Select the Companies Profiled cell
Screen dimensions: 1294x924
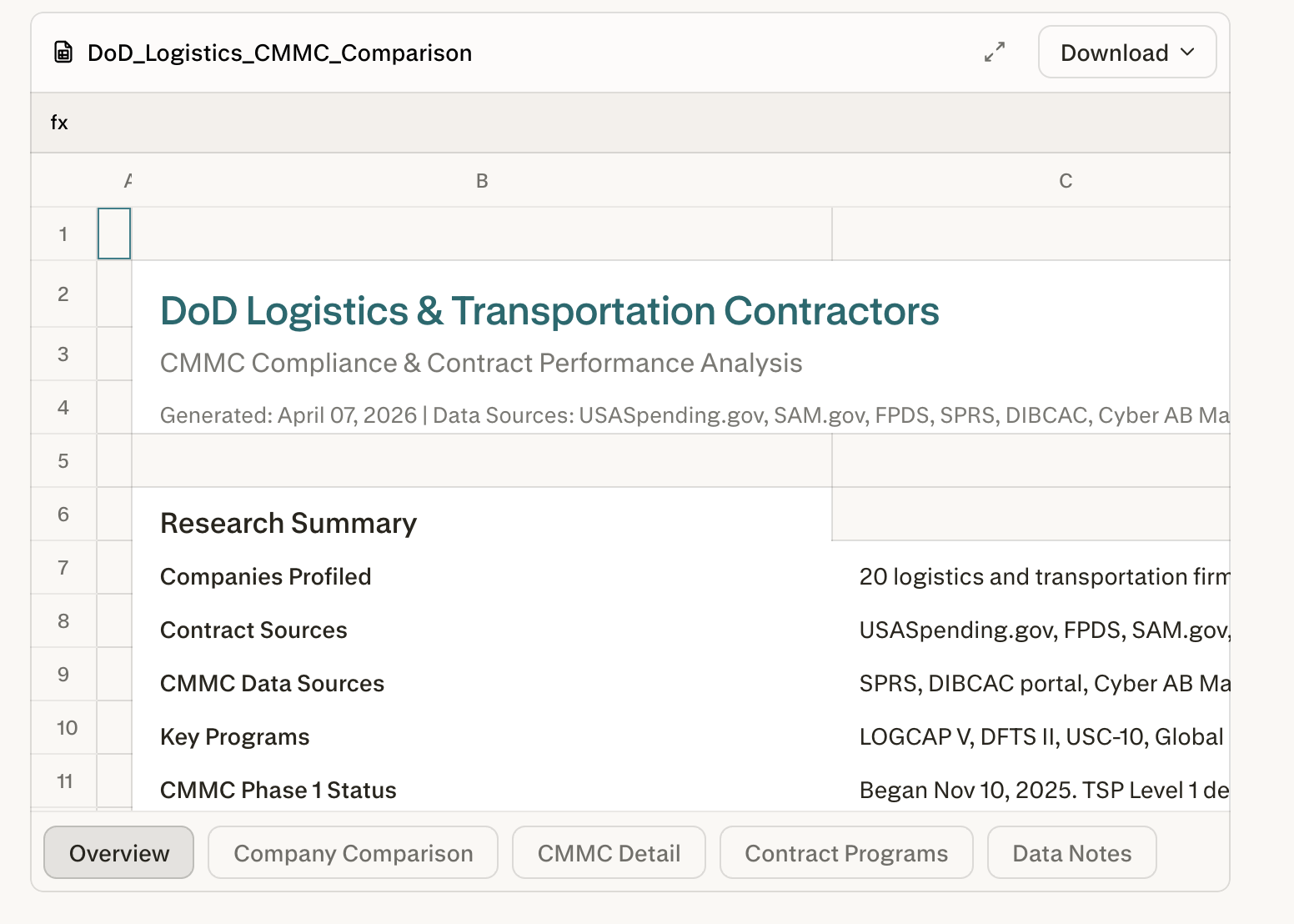click(x=265, y=577)
